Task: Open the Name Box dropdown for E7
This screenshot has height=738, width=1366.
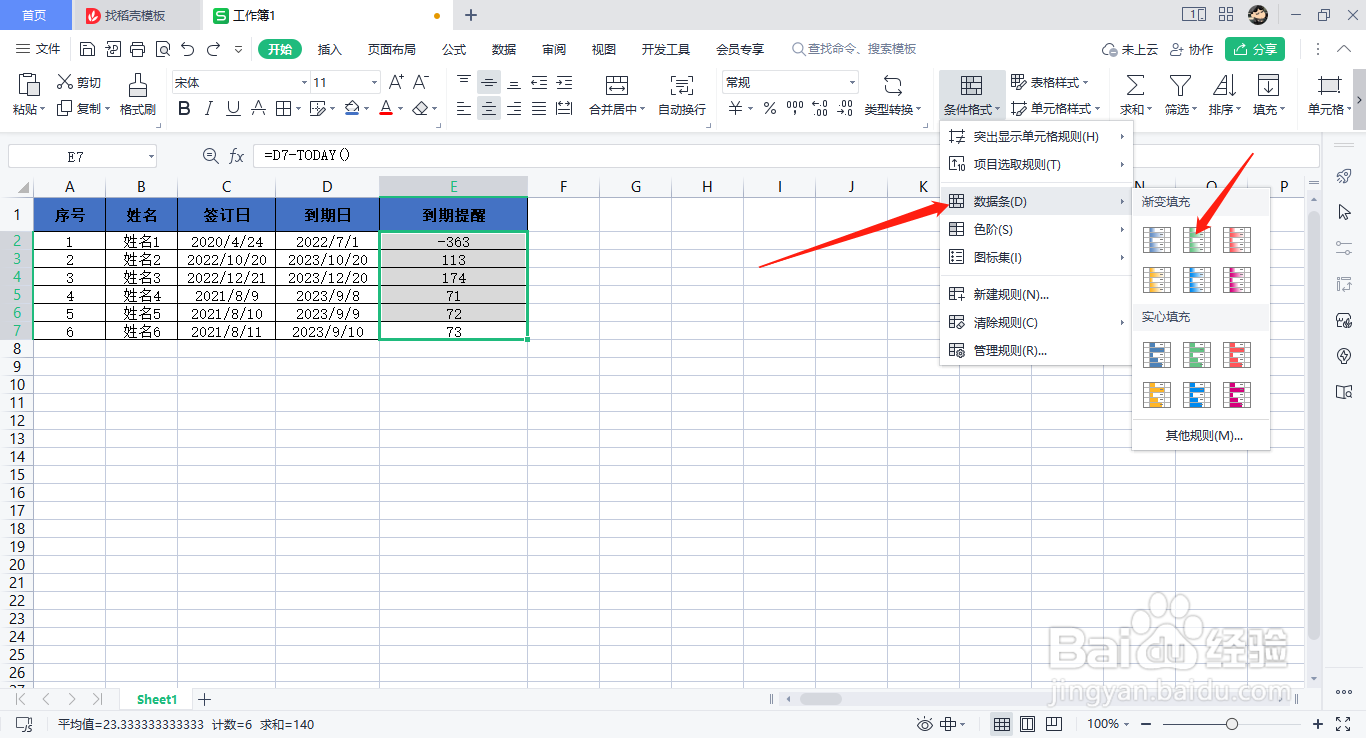Action: tap(151, 156)
